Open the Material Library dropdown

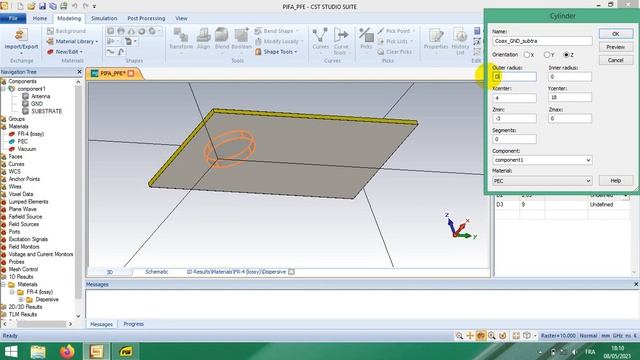pos(72,41)
